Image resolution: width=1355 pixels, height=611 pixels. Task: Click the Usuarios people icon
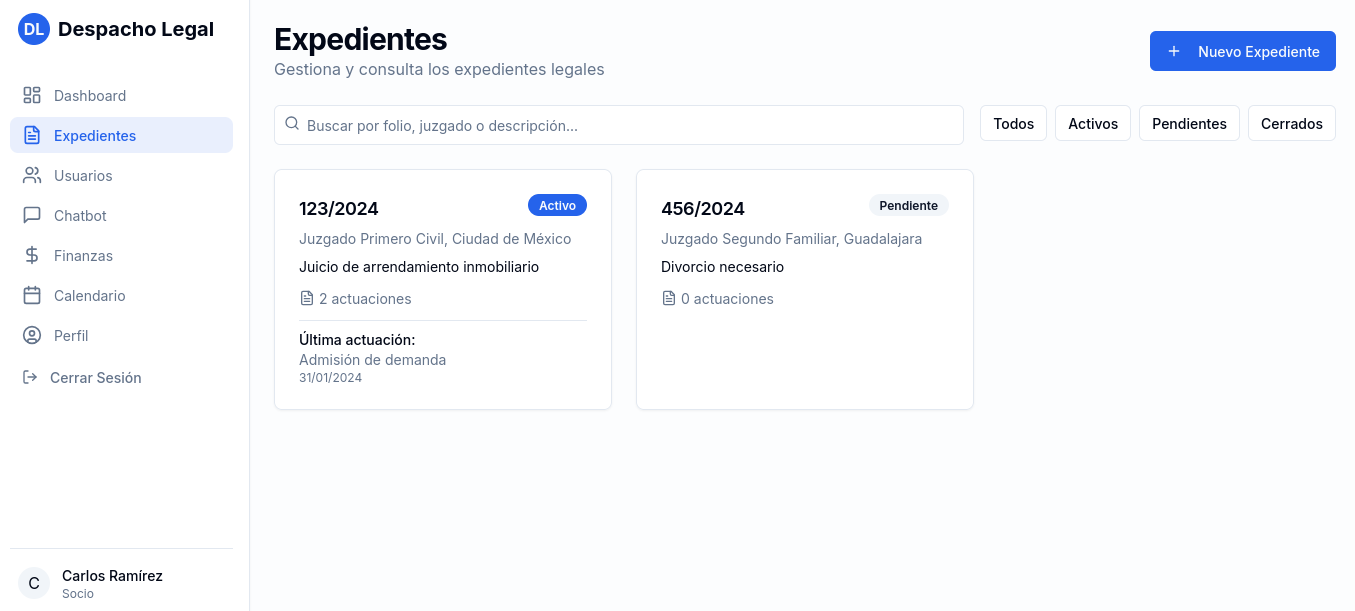click(x=32, y=175)
